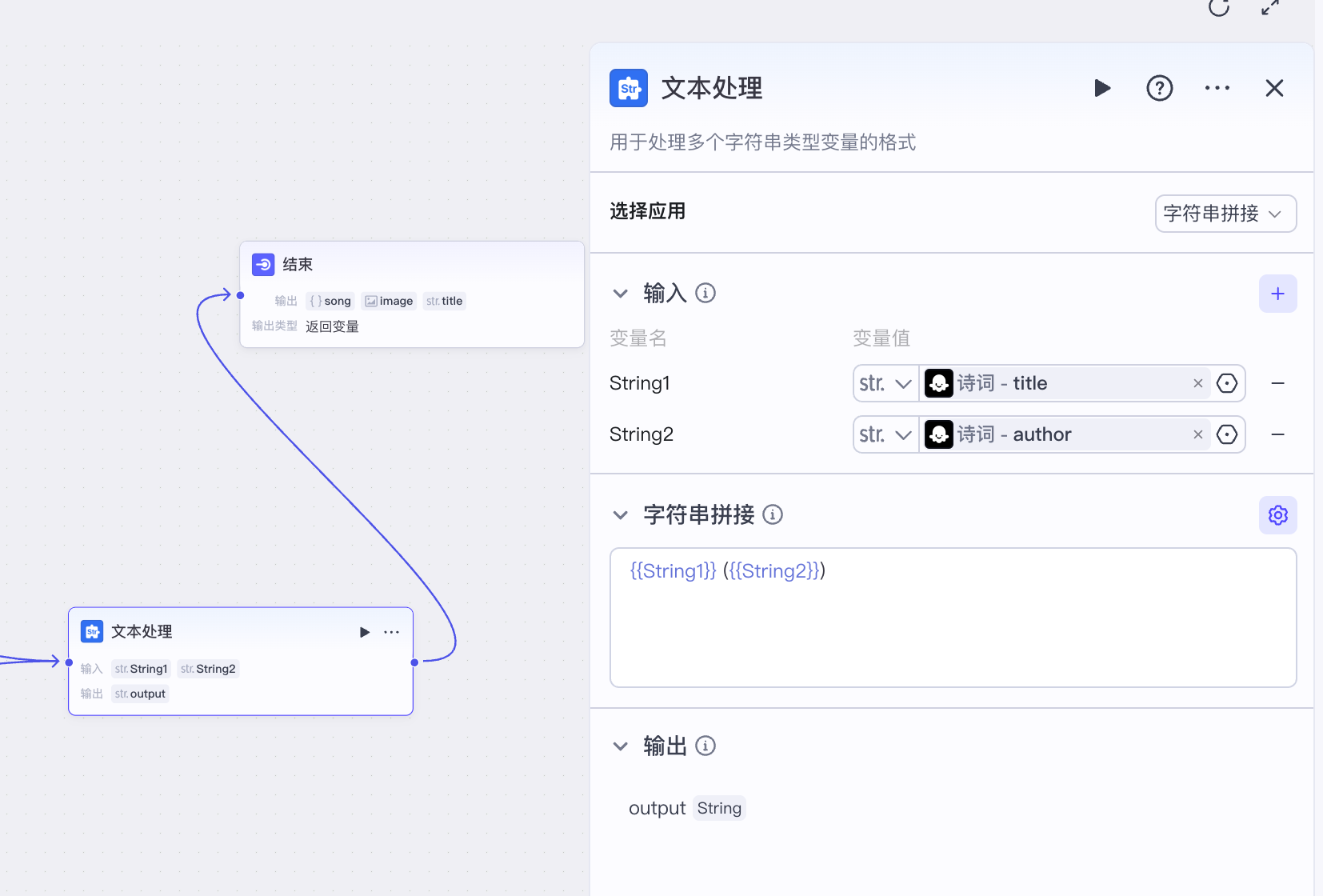This screenshot has width=1323, height=896.
Task: Open help for the 文本处理 node
Action: pos(1160,88)
